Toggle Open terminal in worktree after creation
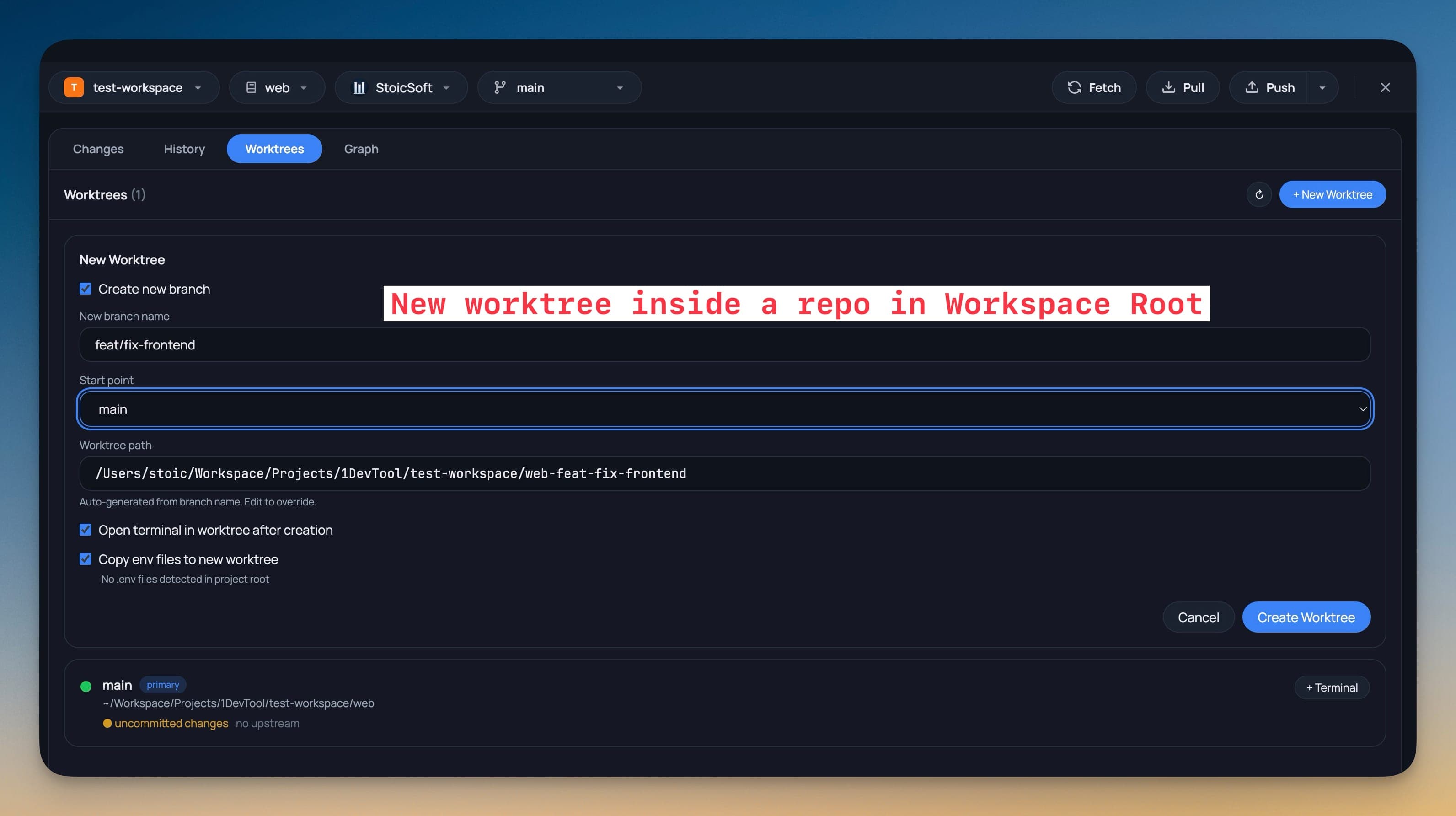Viewport: 1456px width, 816px height. pyautogui.click(x=86, y=530)
